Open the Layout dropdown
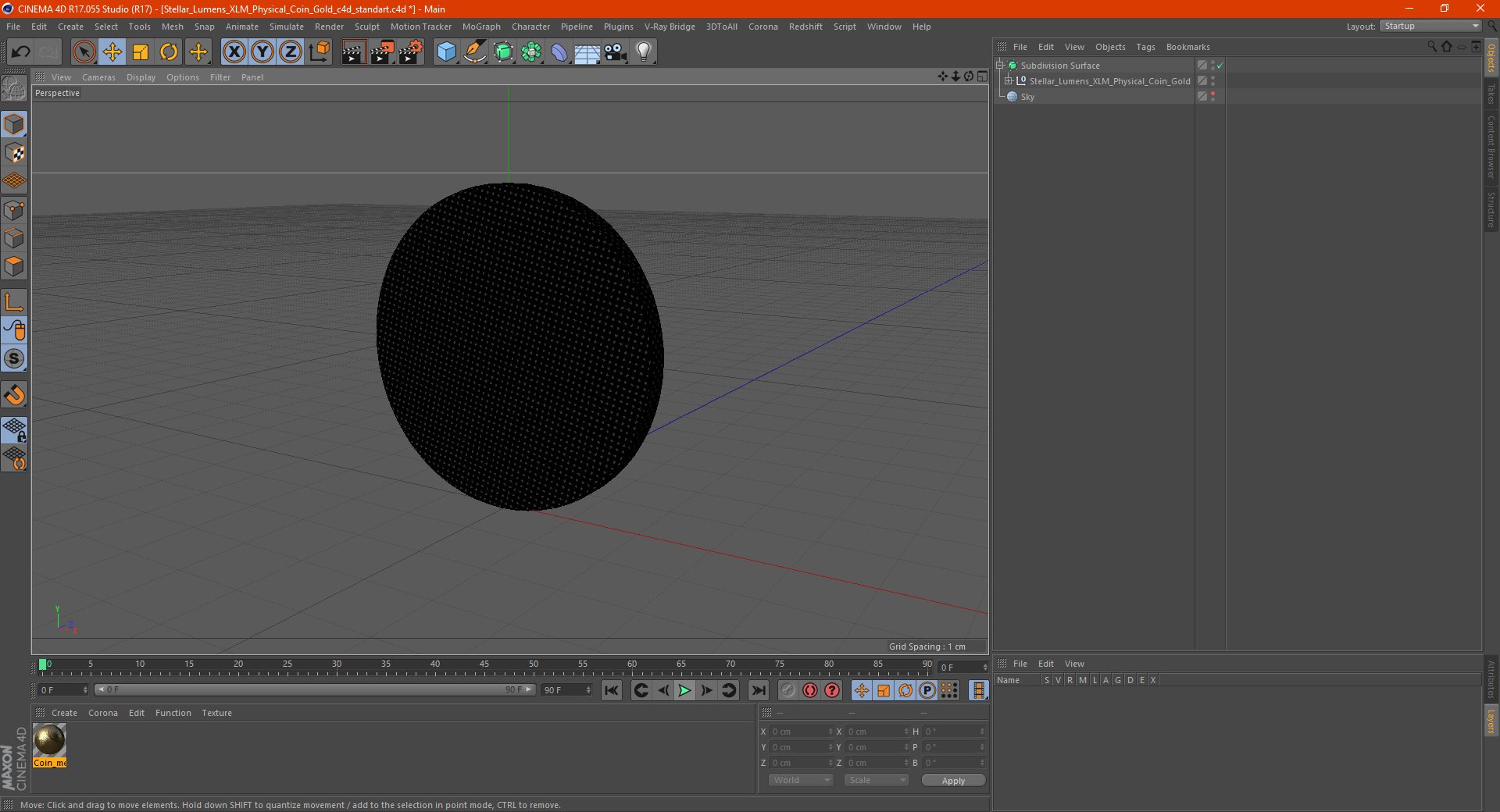The image size is (1500, 812). click(1431, 27)
